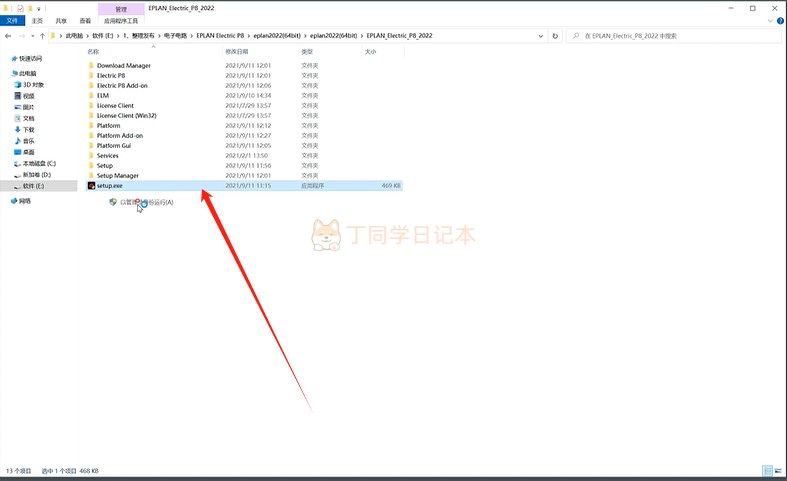Viewport: 787px width, 481px height.
Task: Select the Platform Add-on folder name
Action: tap(120, 136)
